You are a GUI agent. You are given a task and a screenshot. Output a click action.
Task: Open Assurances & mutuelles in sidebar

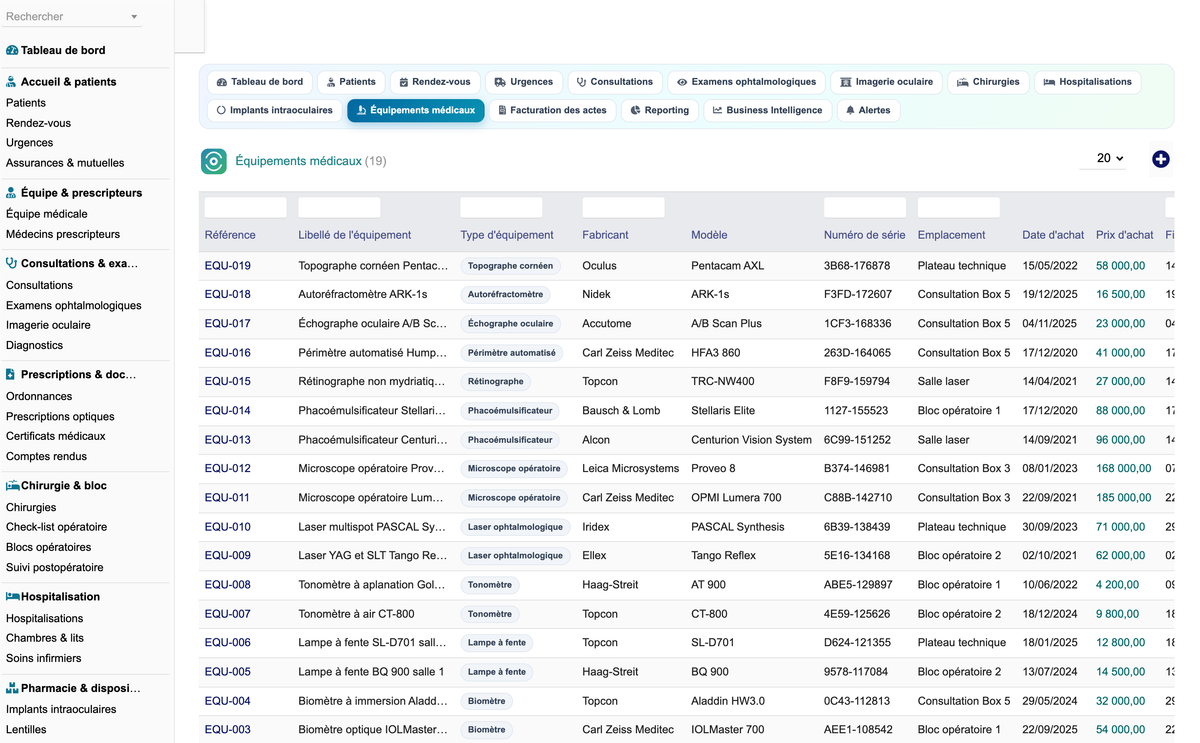tap(65, 163)
